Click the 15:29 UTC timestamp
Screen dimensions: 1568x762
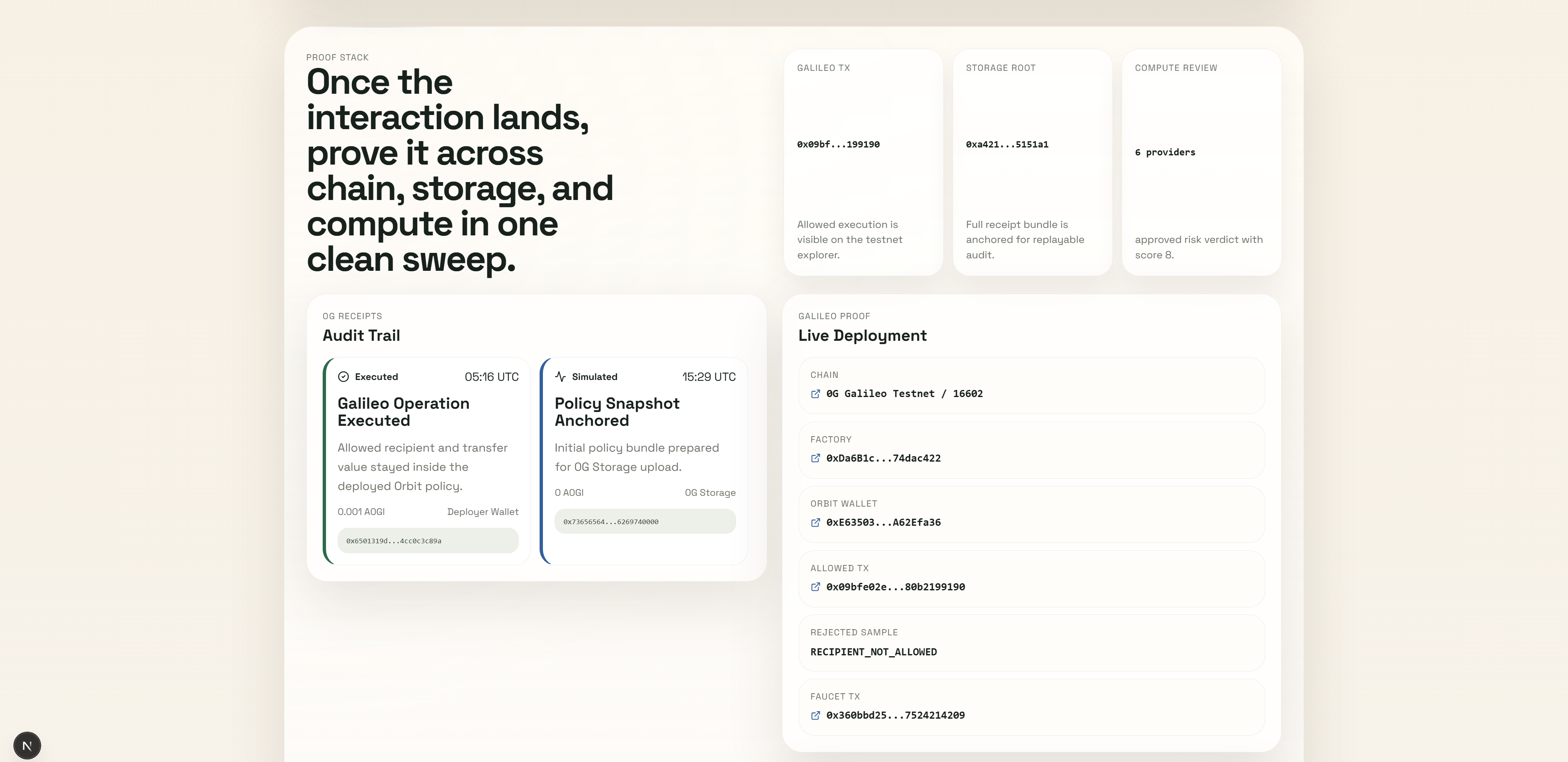click(709, 377)
